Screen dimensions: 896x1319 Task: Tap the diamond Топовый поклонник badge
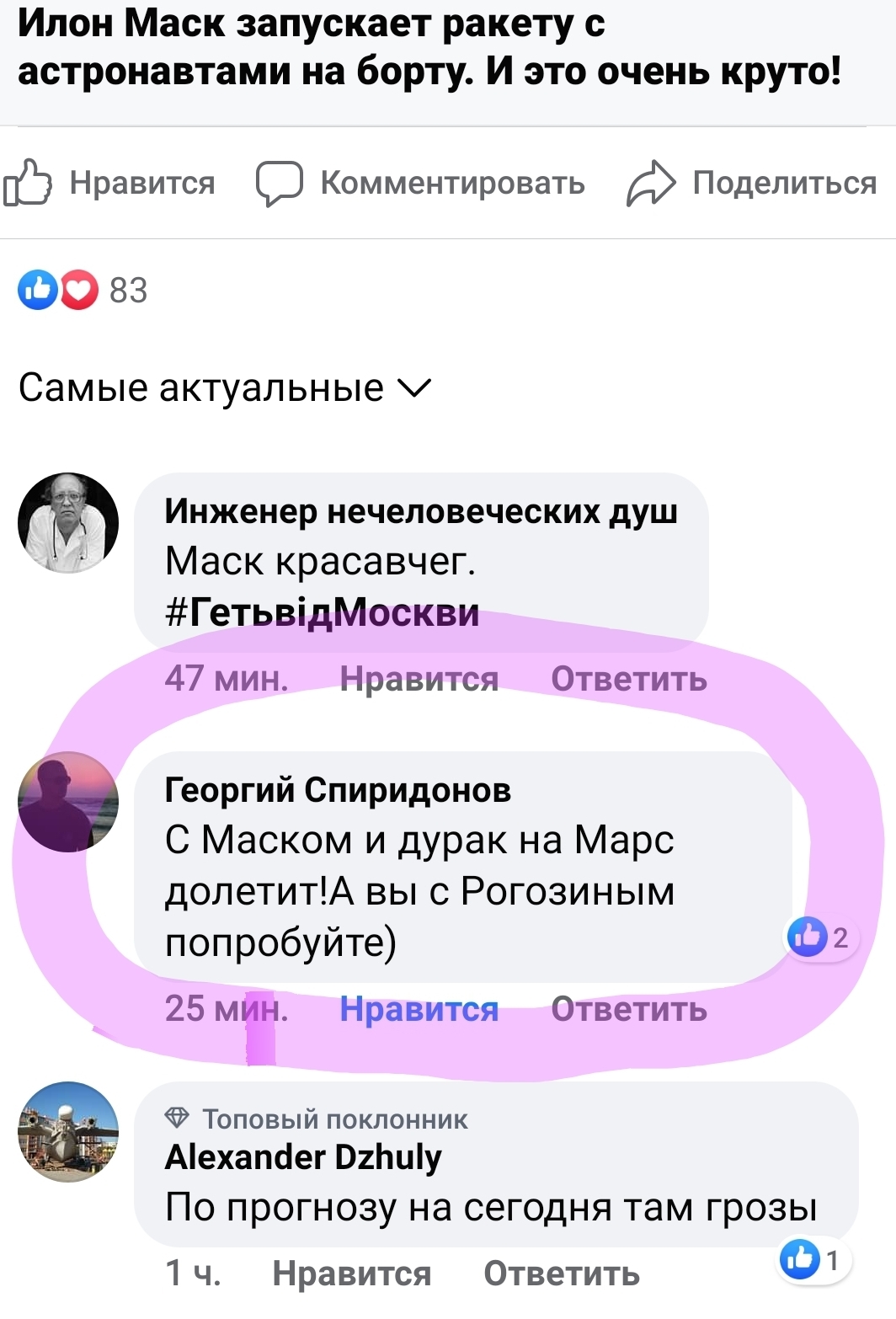(x=177, y=1118)
